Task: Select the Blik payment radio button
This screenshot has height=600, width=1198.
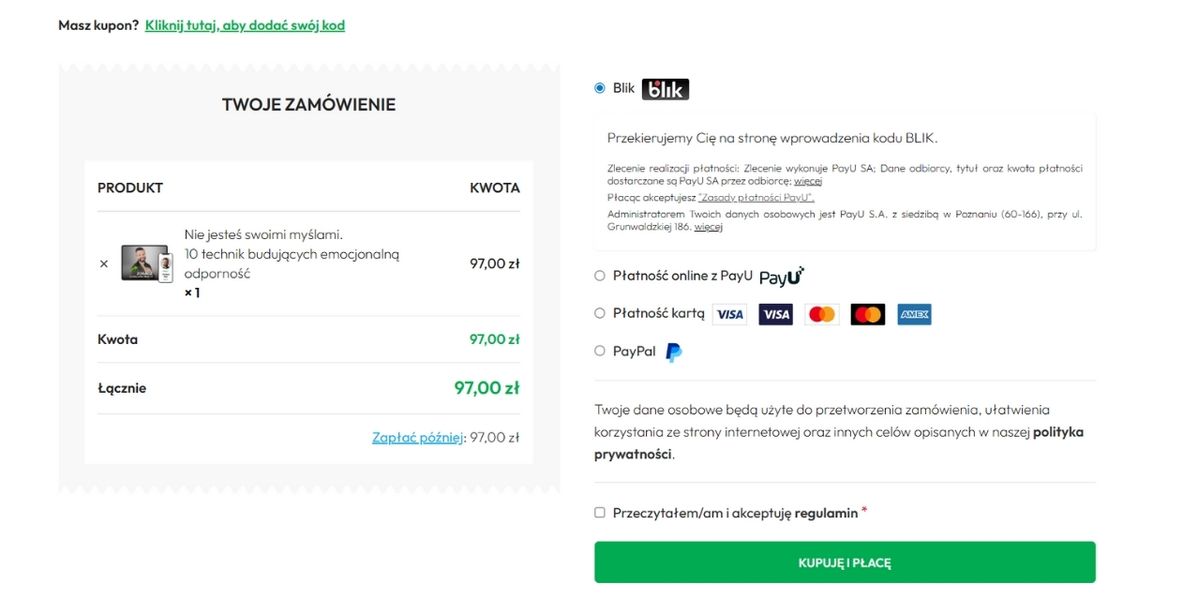Action: point(600,88)
